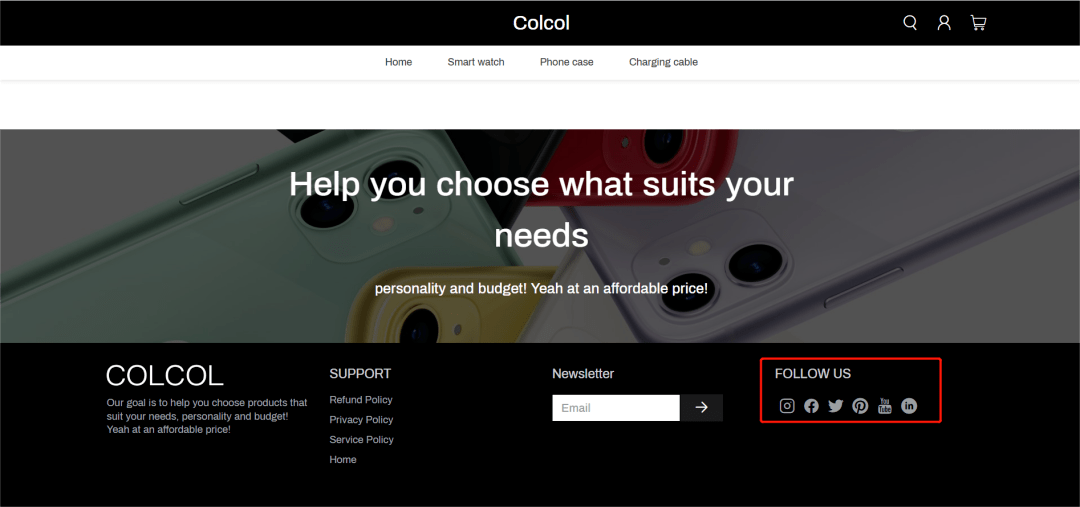Screen dimensions: 1080x507
Task: Click the newsletter Email input field
Action: [x=615, y=408]
